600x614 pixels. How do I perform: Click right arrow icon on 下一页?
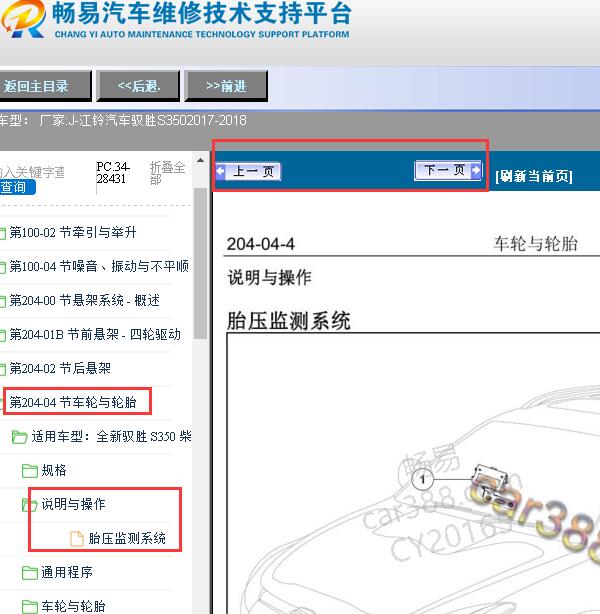click(476, 170)
